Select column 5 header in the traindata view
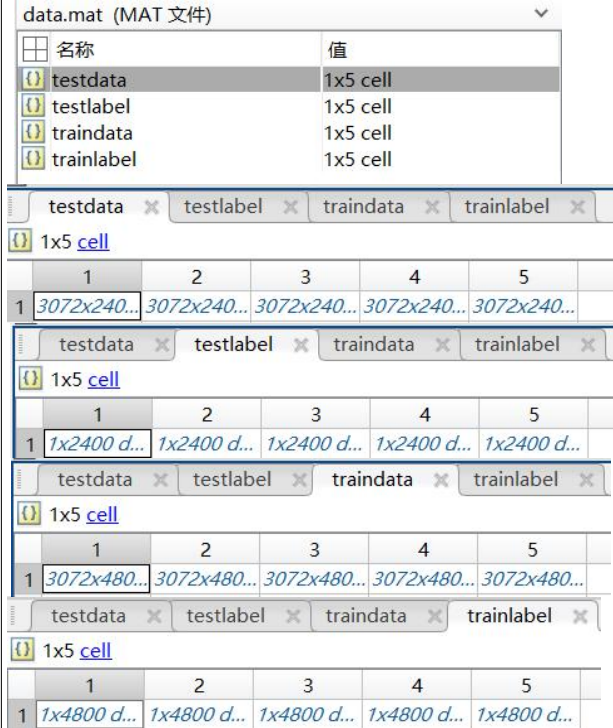 (531, 549)
